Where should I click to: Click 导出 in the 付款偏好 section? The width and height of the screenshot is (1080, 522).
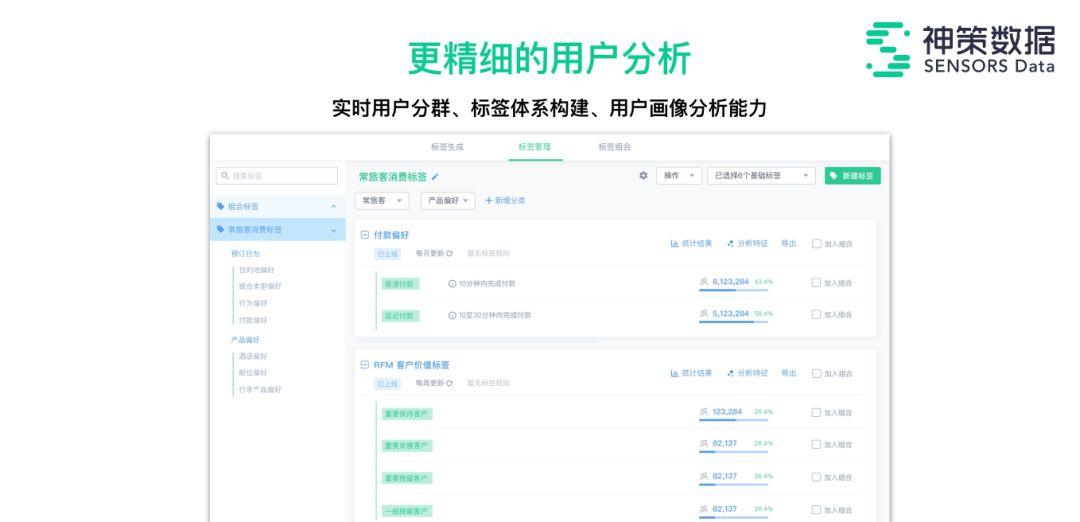(789, 243)
